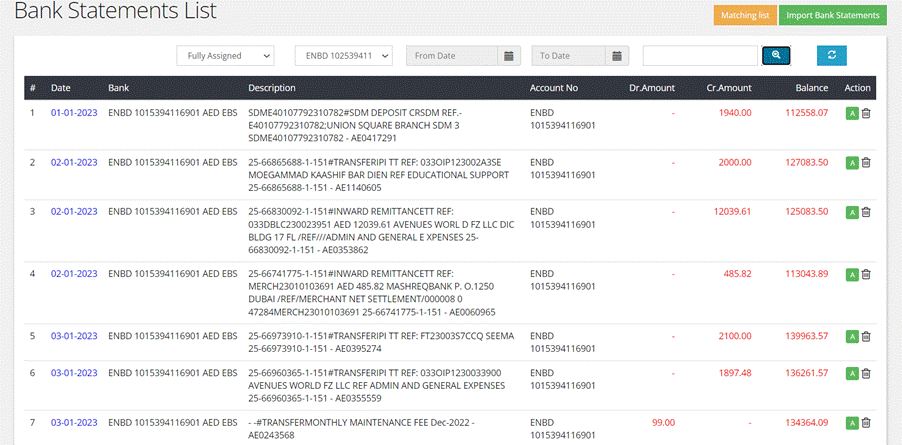Open date link in row 4
902x445 pixels.
tap(74, 274)
